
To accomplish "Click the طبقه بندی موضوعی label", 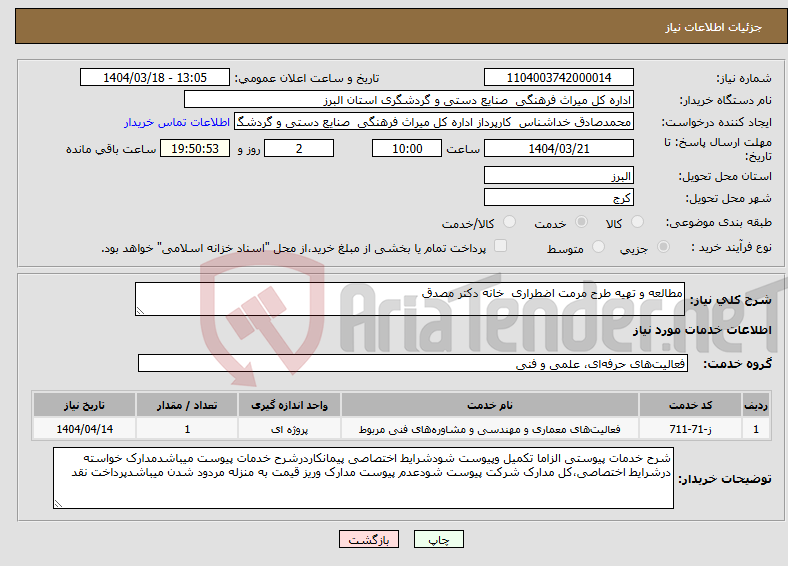I will click(x=719, y=222).
